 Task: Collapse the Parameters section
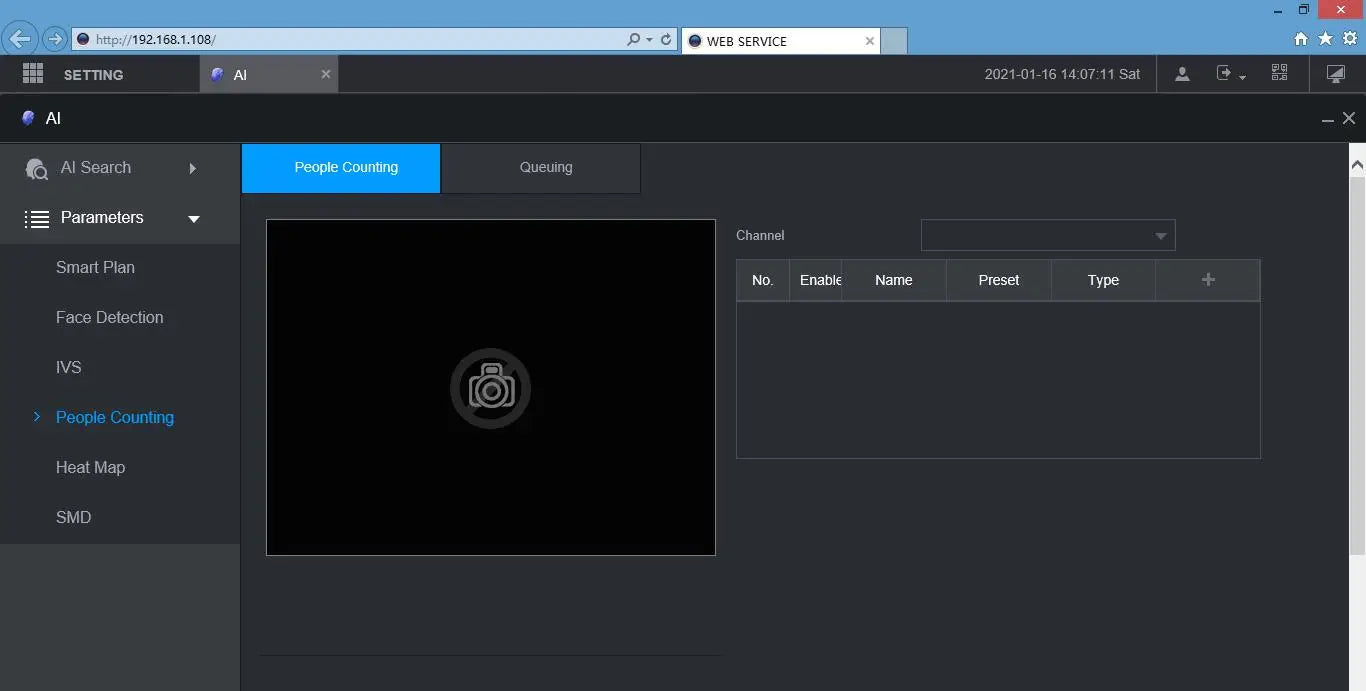pos(120,218)
